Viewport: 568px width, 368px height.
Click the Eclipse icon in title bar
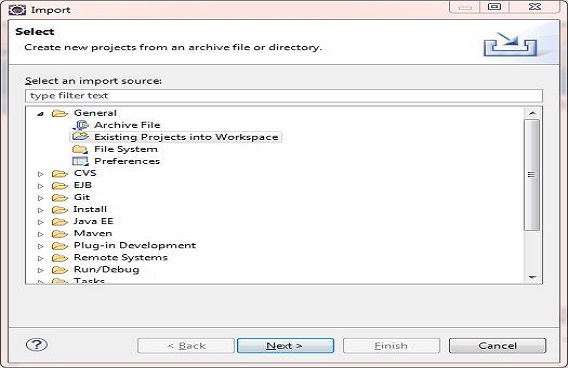[x=17, y=9]
